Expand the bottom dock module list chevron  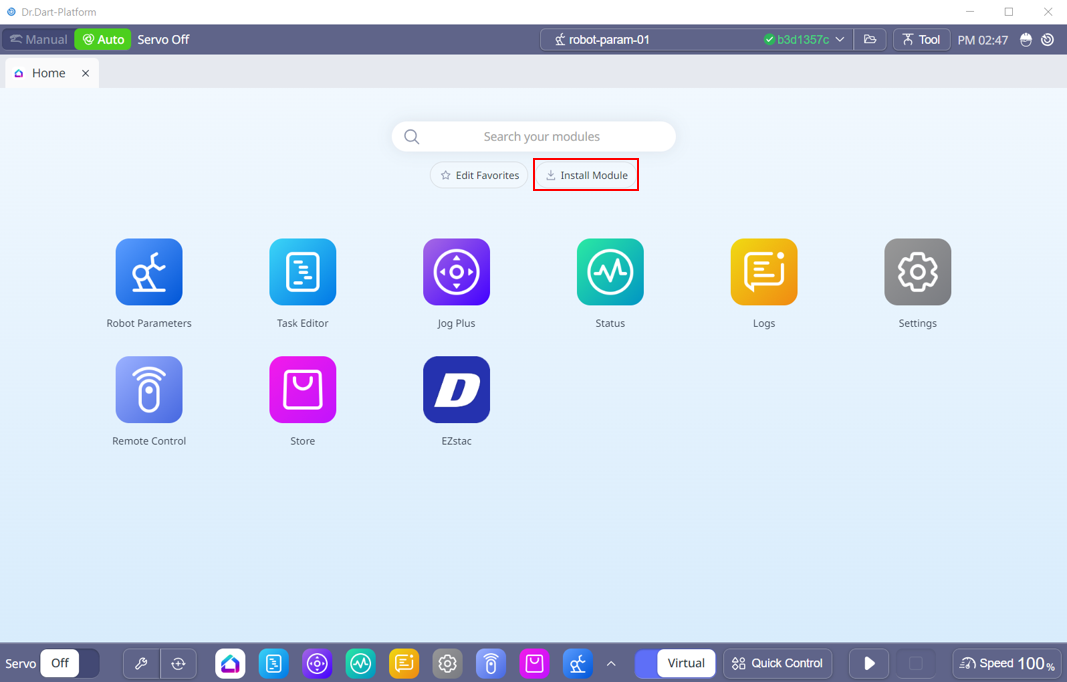(x=611, y=664)
